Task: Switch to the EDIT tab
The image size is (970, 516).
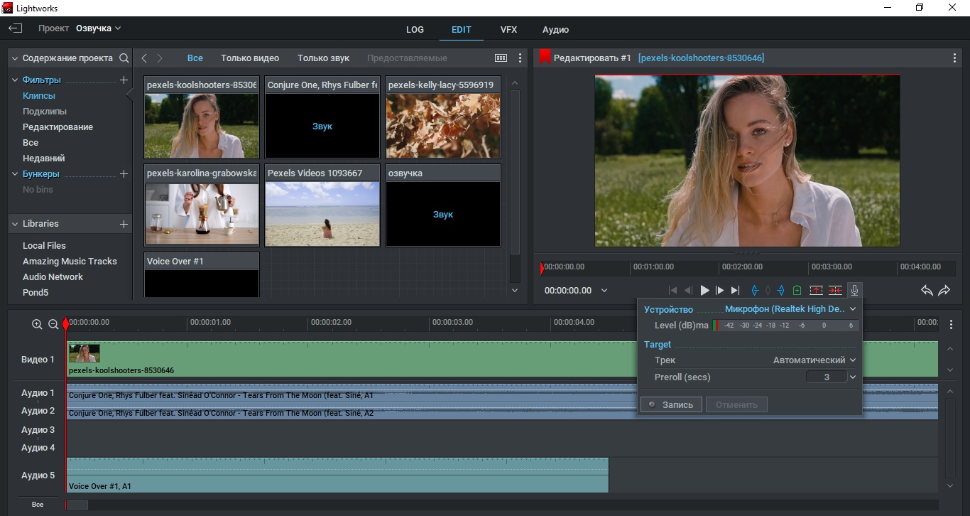Action: [461, 30]
